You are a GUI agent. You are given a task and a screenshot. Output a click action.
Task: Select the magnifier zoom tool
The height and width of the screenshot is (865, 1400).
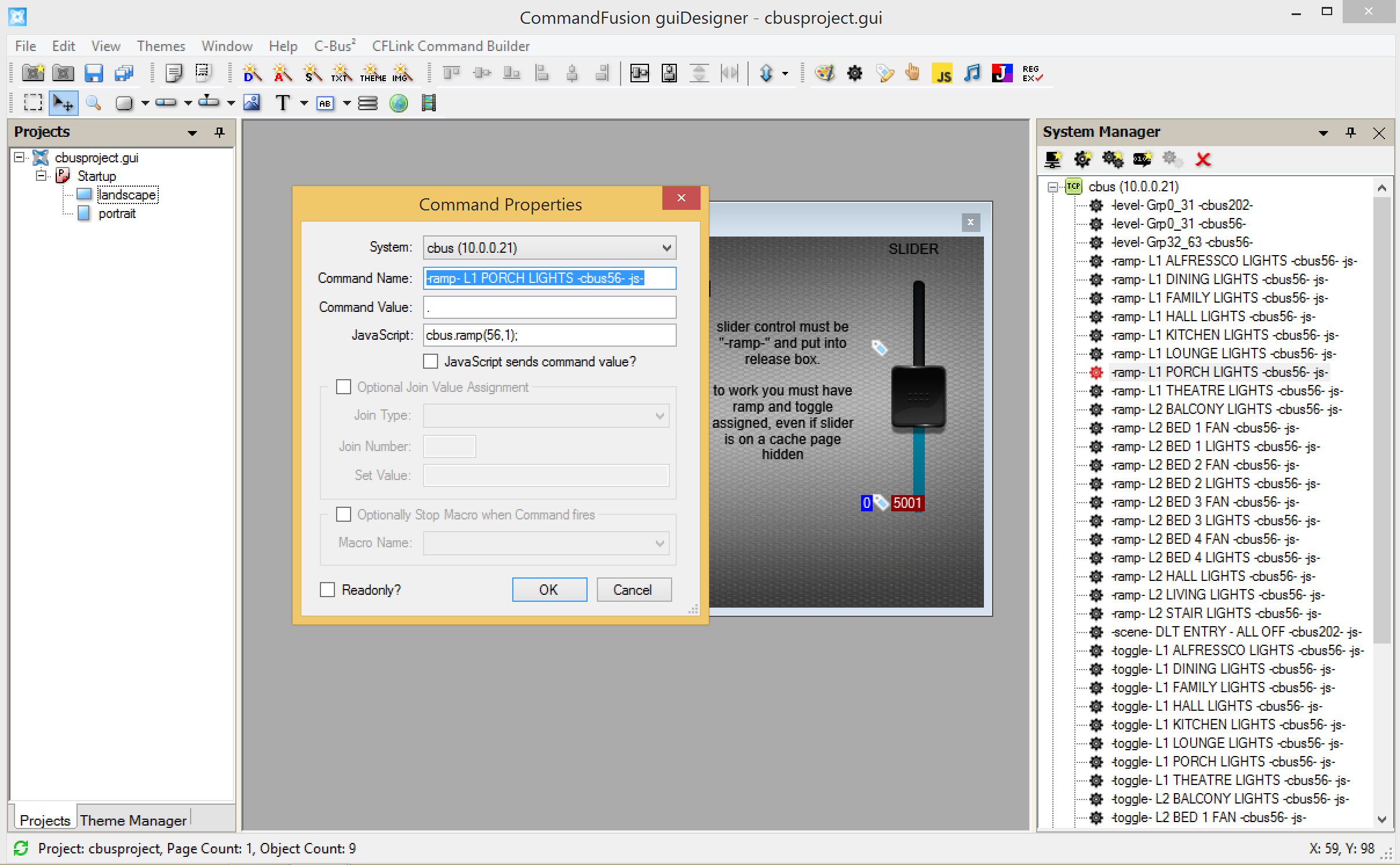click(x=93, y=104)
